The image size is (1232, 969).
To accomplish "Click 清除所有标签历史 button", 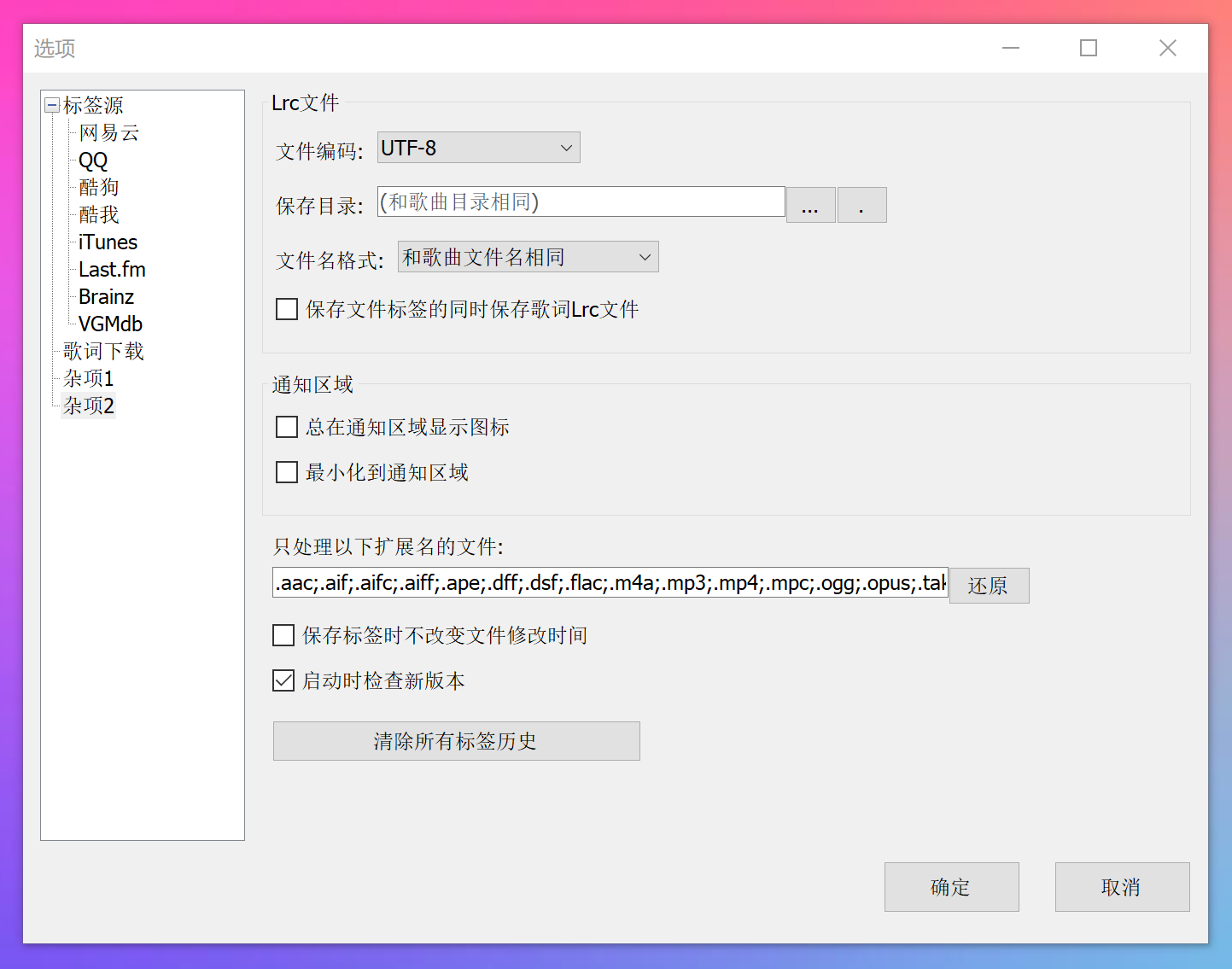I will click(456, 741).
